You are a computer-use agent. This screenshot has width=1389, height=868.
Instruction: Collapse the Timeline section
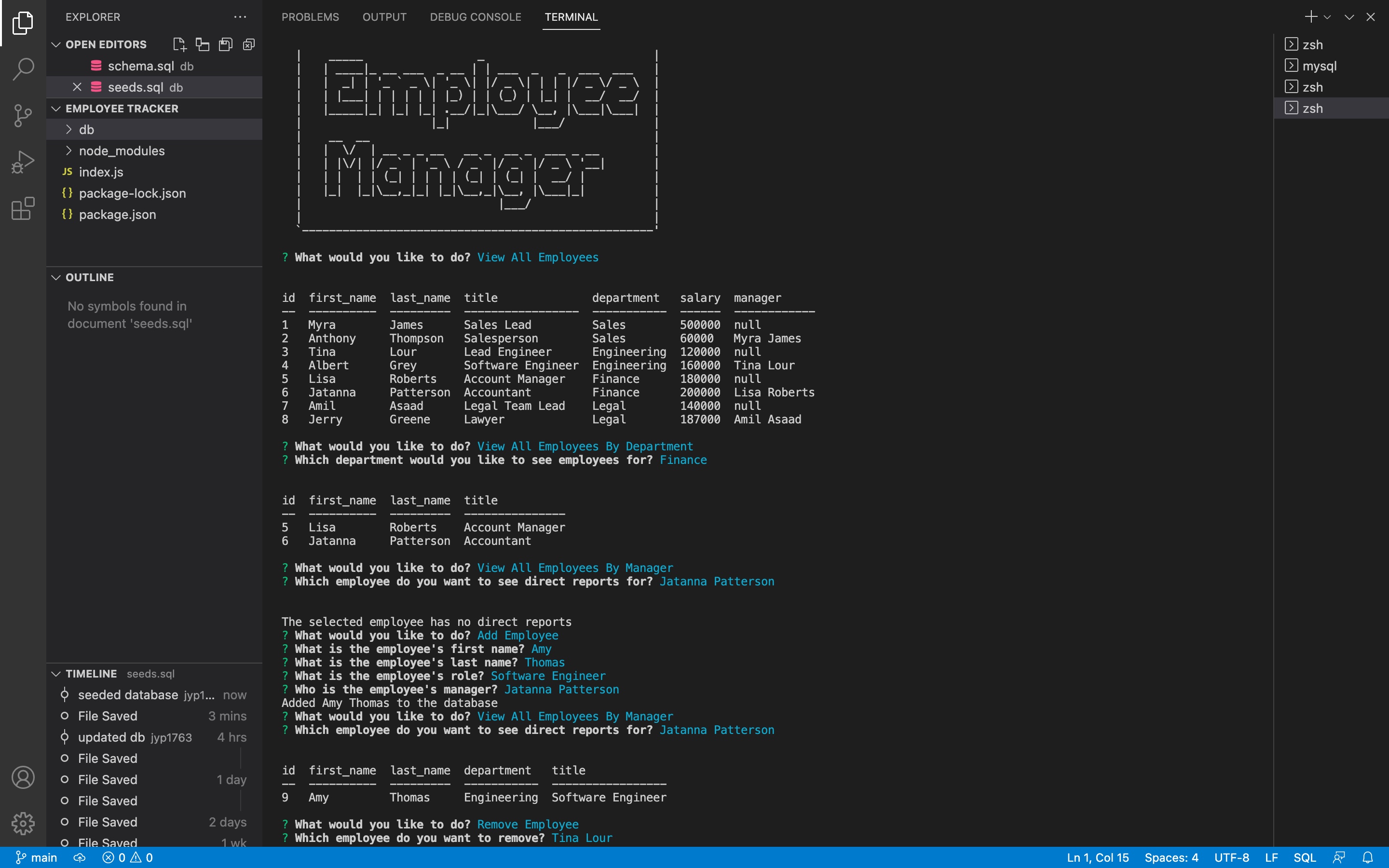[x=55, y=674]
